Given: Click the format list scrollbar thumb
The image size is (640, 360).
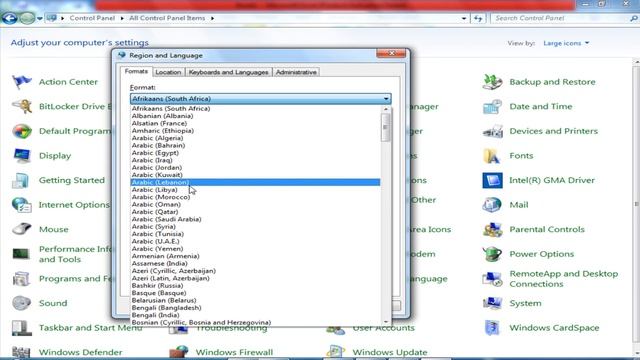Looking at the screenshot, I should point(385,127).
